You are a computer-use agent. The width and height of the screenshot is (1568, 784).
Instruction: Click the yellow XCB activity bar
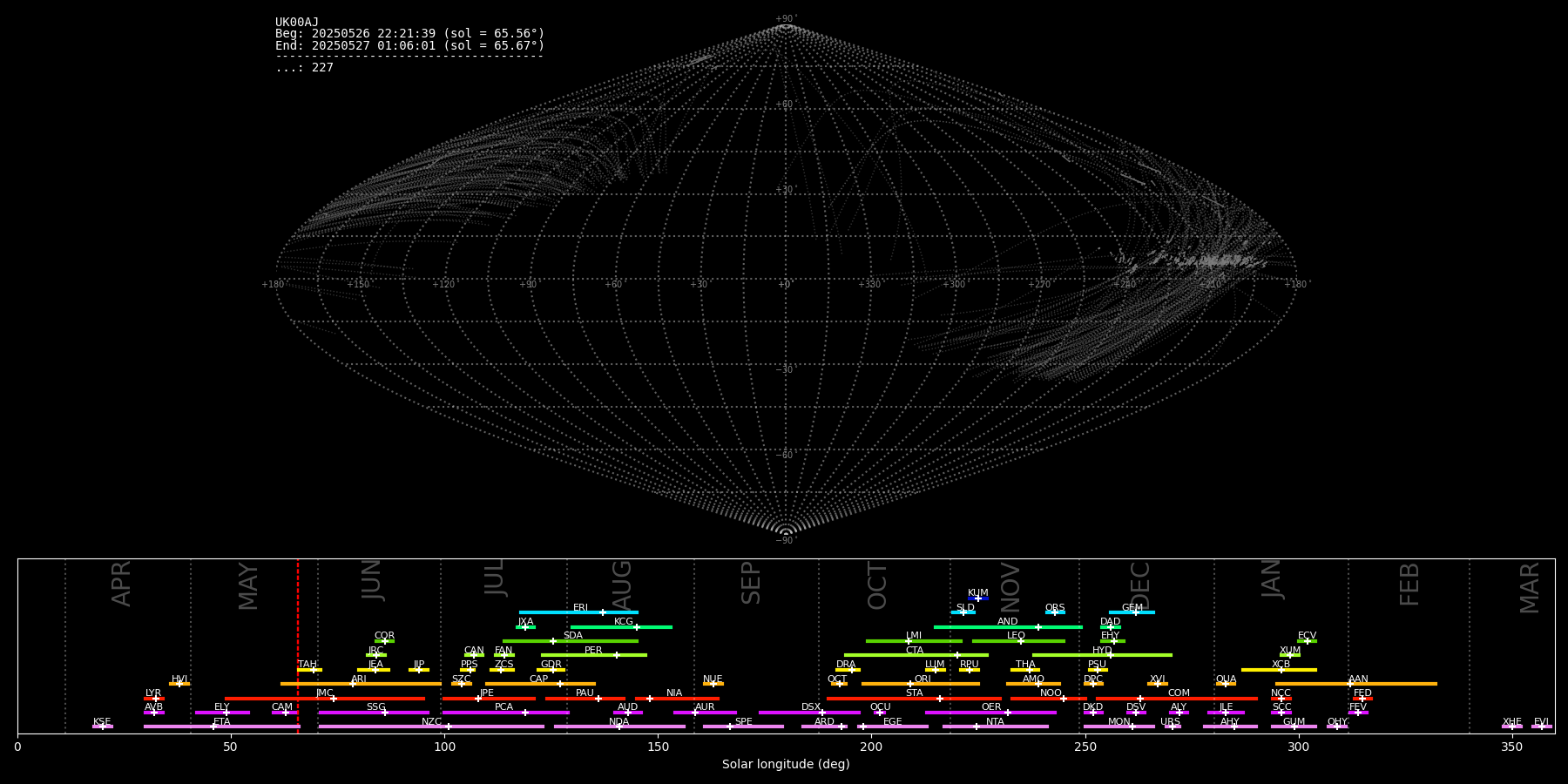pos(1279,670)
